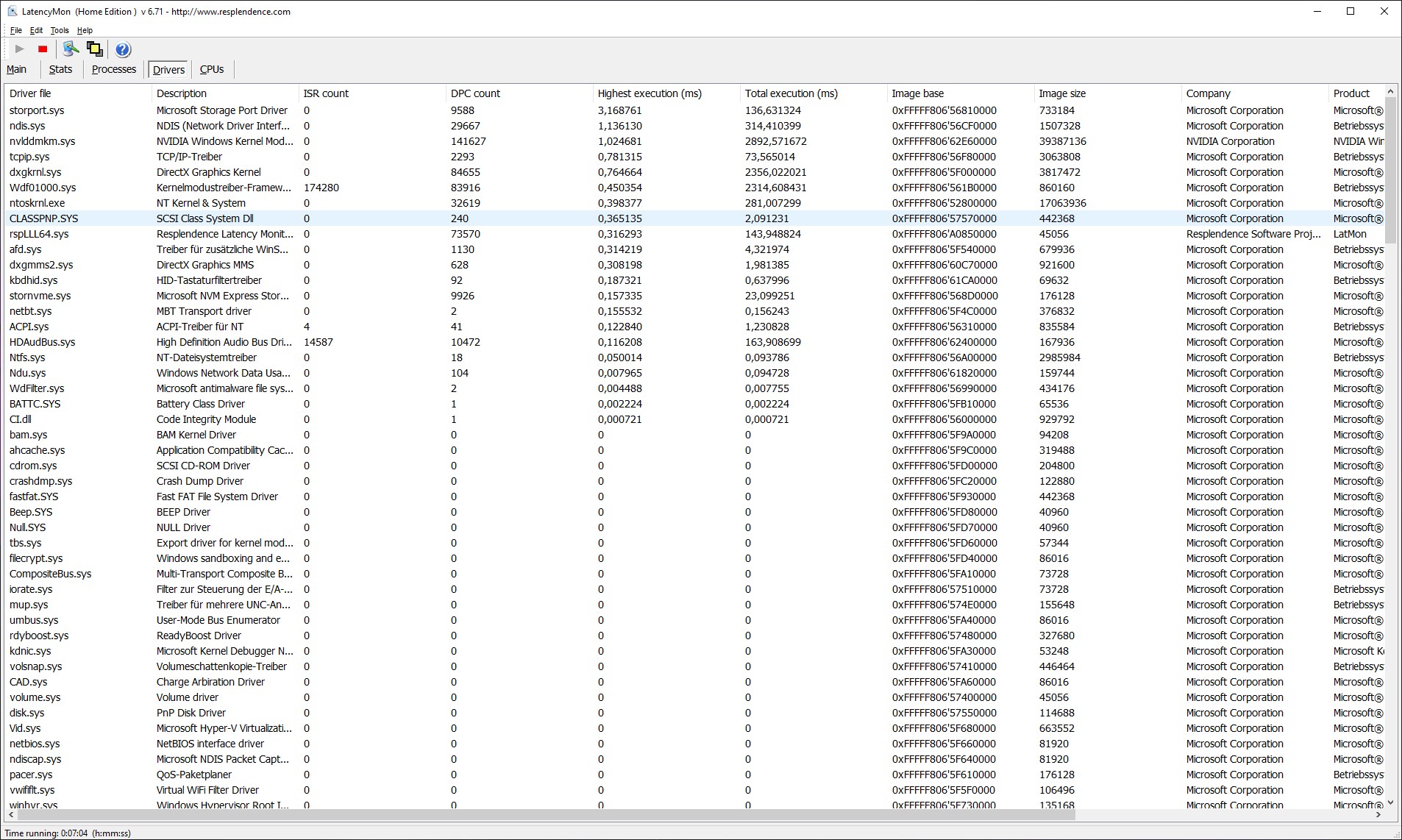Open the Tools menu

click(x=60, y=30)
